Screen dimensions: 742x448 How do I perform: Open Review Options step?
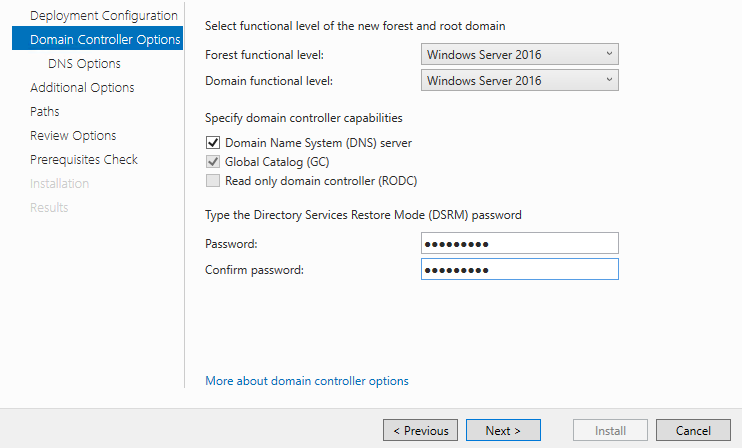tap(73, 136)
